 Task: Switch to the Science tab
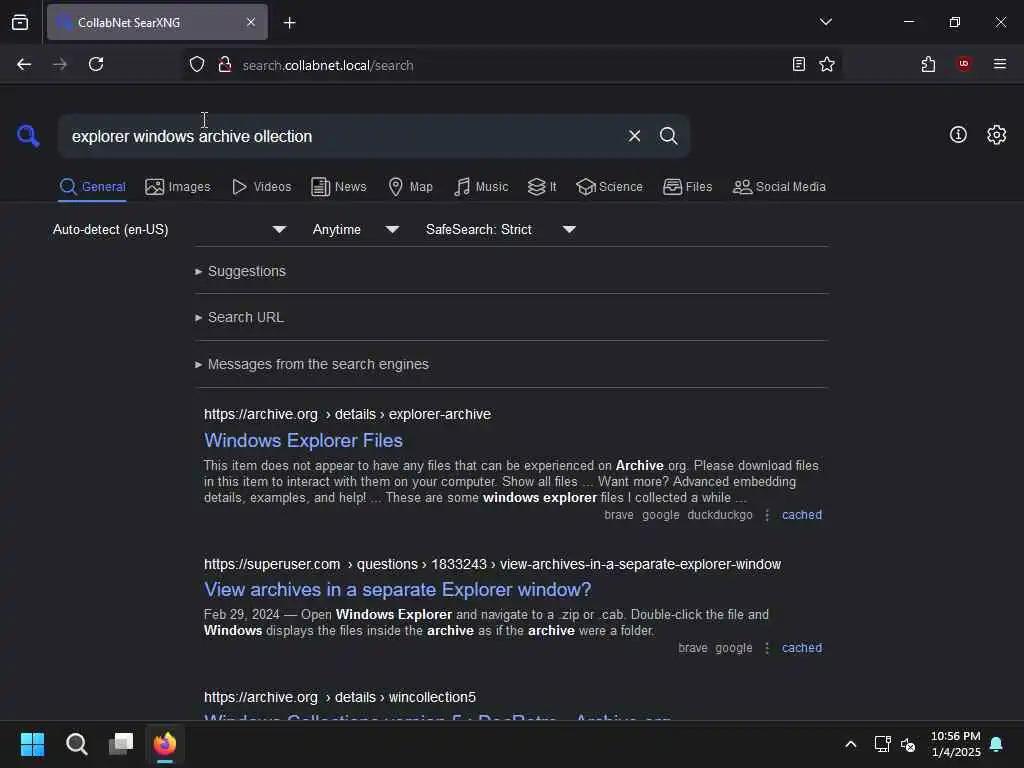[609, 187]
